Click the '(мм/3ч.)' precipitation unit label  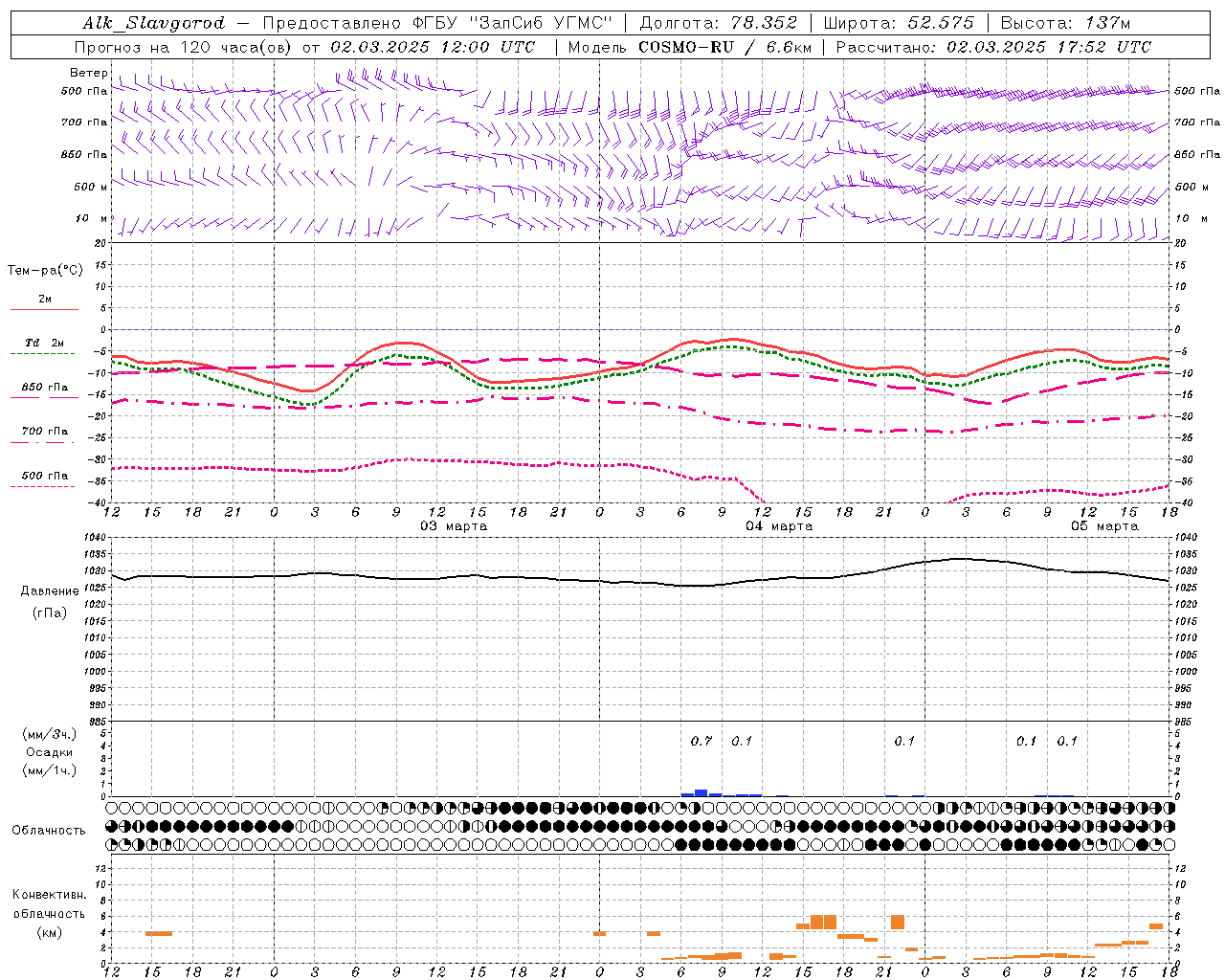point(50,734)
